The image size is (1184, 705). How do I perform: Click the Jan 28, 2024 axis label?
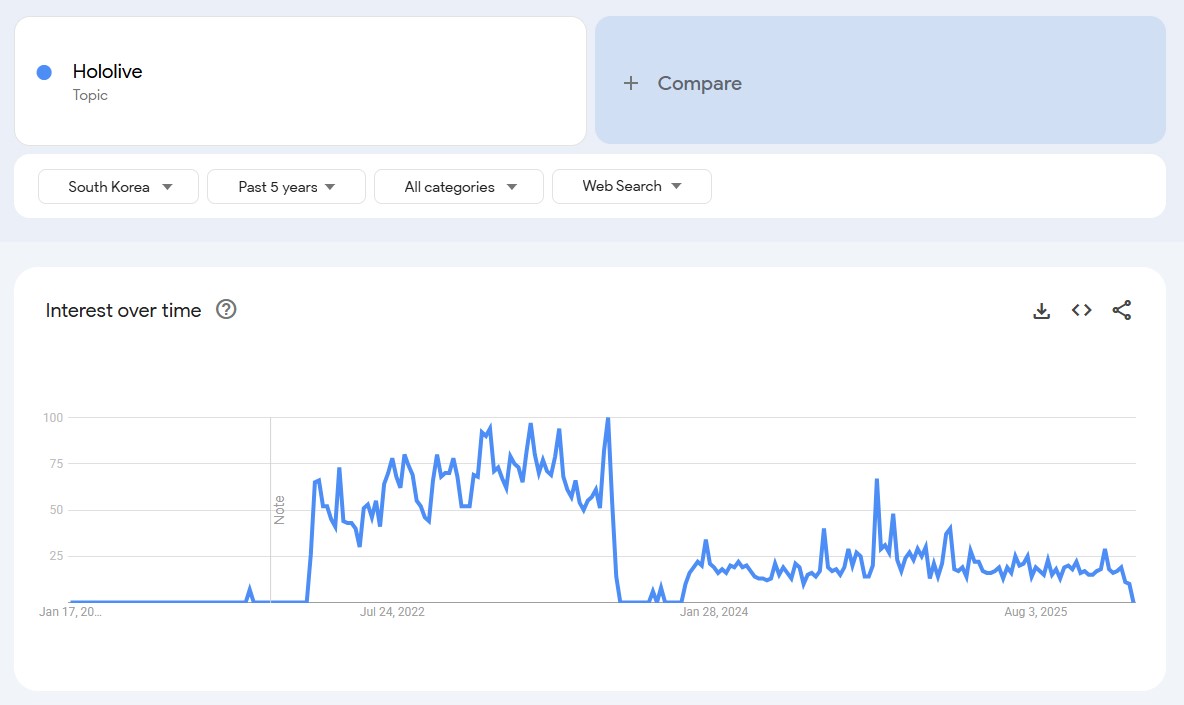(x=714, y=611)
